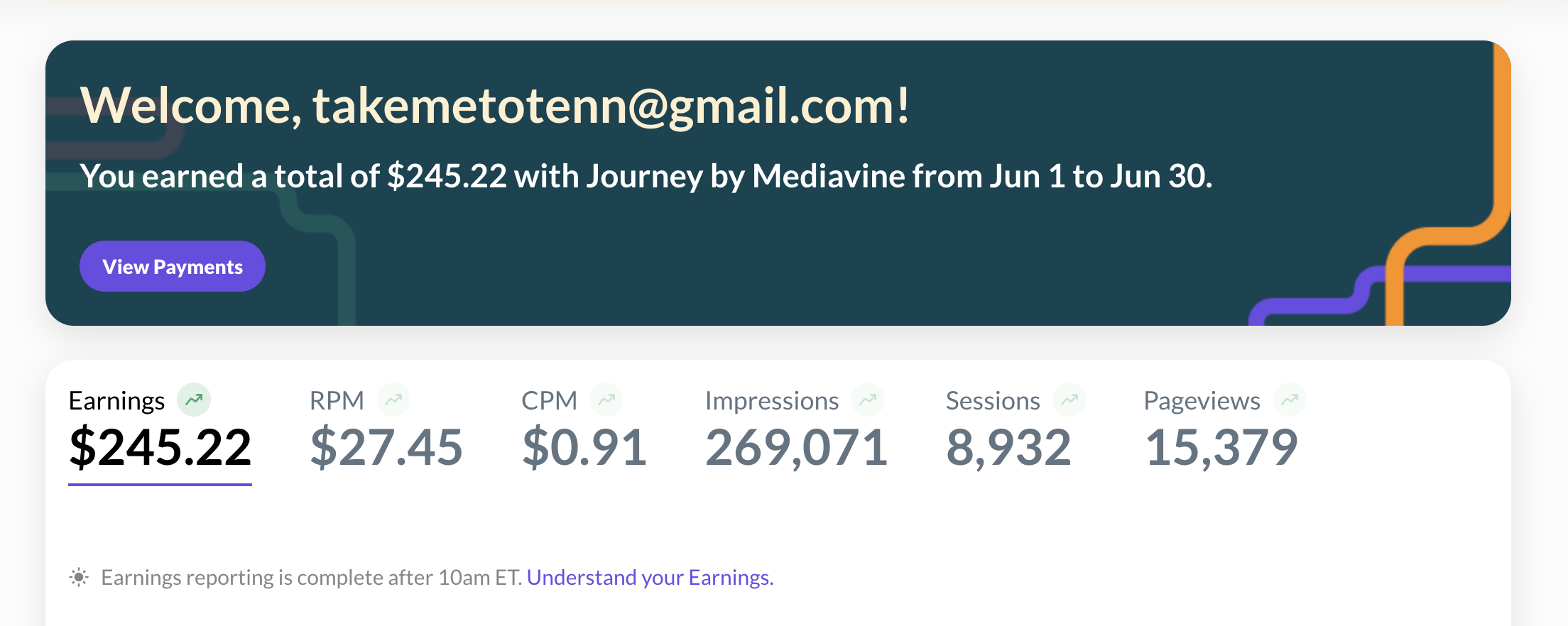Click the $27.45 RPM value
Image resolution: width=1568 pixels, height=626 pixels.
point(386,447)
